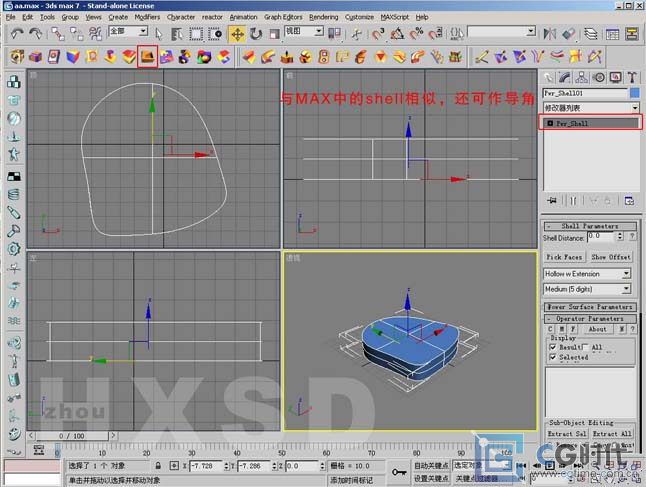Viewport: 646px width, 487px height.
Task: Click the highlighted Pwr_Shell toolbar icon
Action: [x=147, y=56]
